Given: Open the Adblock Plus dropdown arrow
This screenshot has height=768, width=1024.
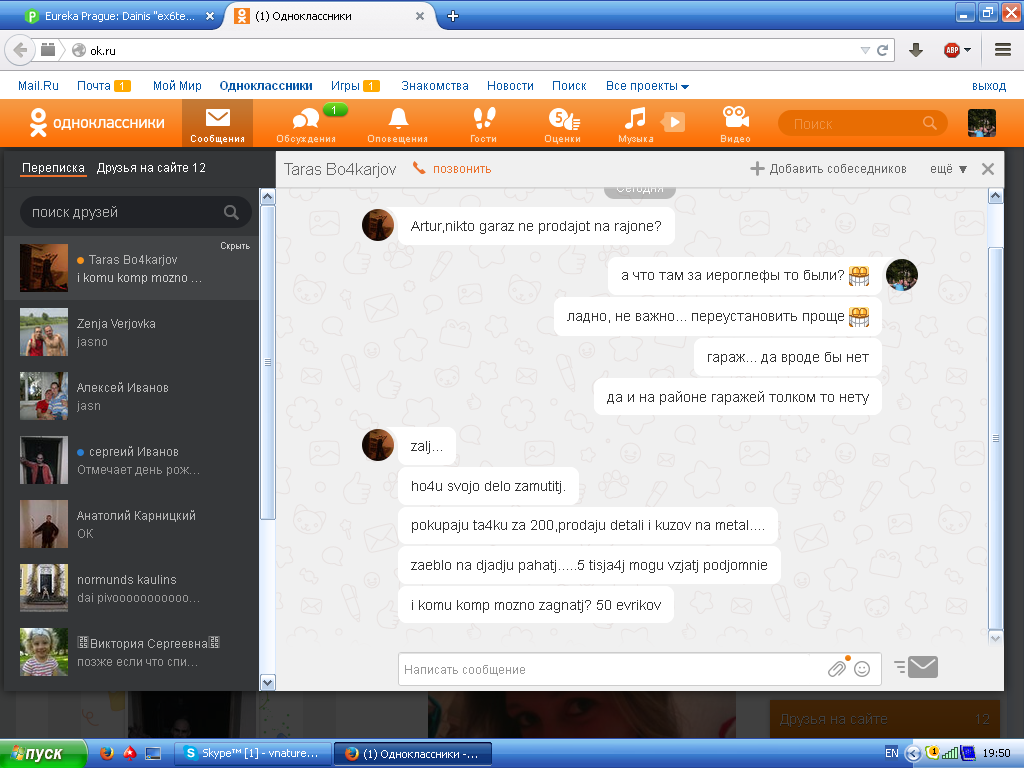Looking at the screenshot, I should [x=967, y=50].
